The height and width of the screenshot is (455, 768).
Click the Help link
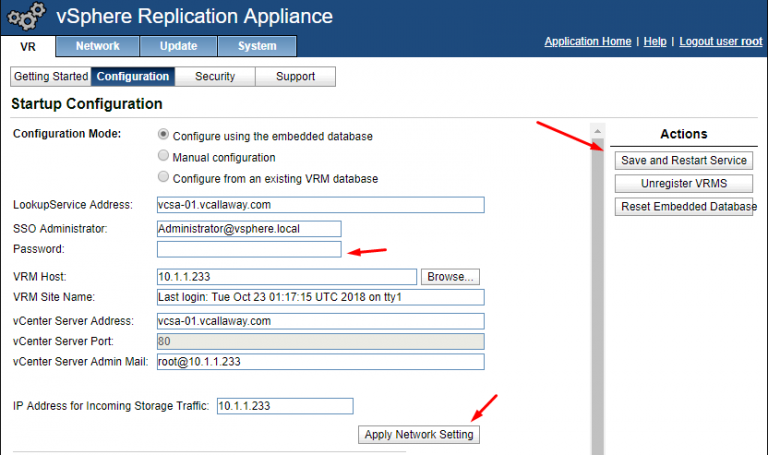tap(655, 42)
